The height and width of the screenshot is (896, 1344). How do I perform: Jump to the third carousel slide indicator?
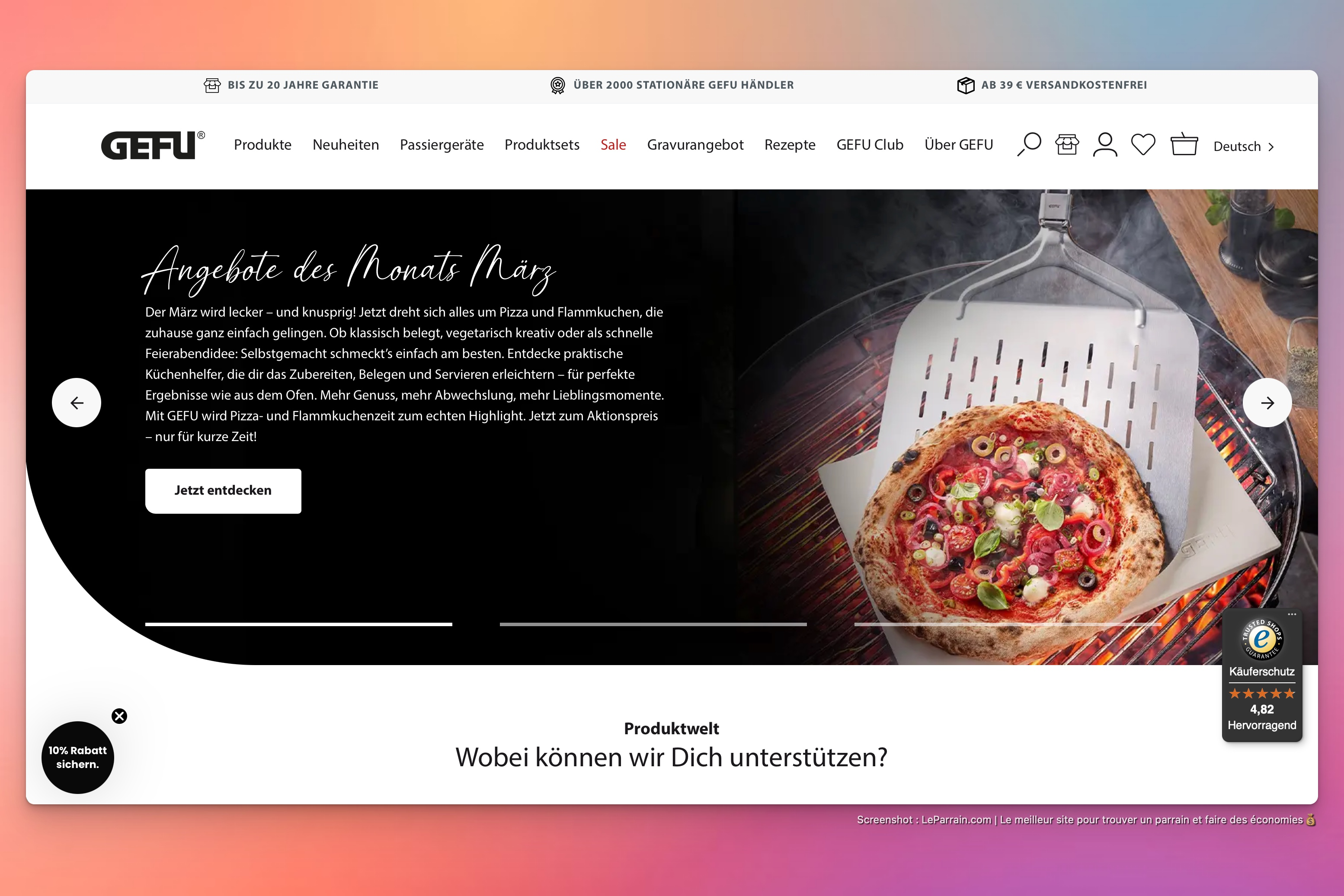coord(1008,624)
